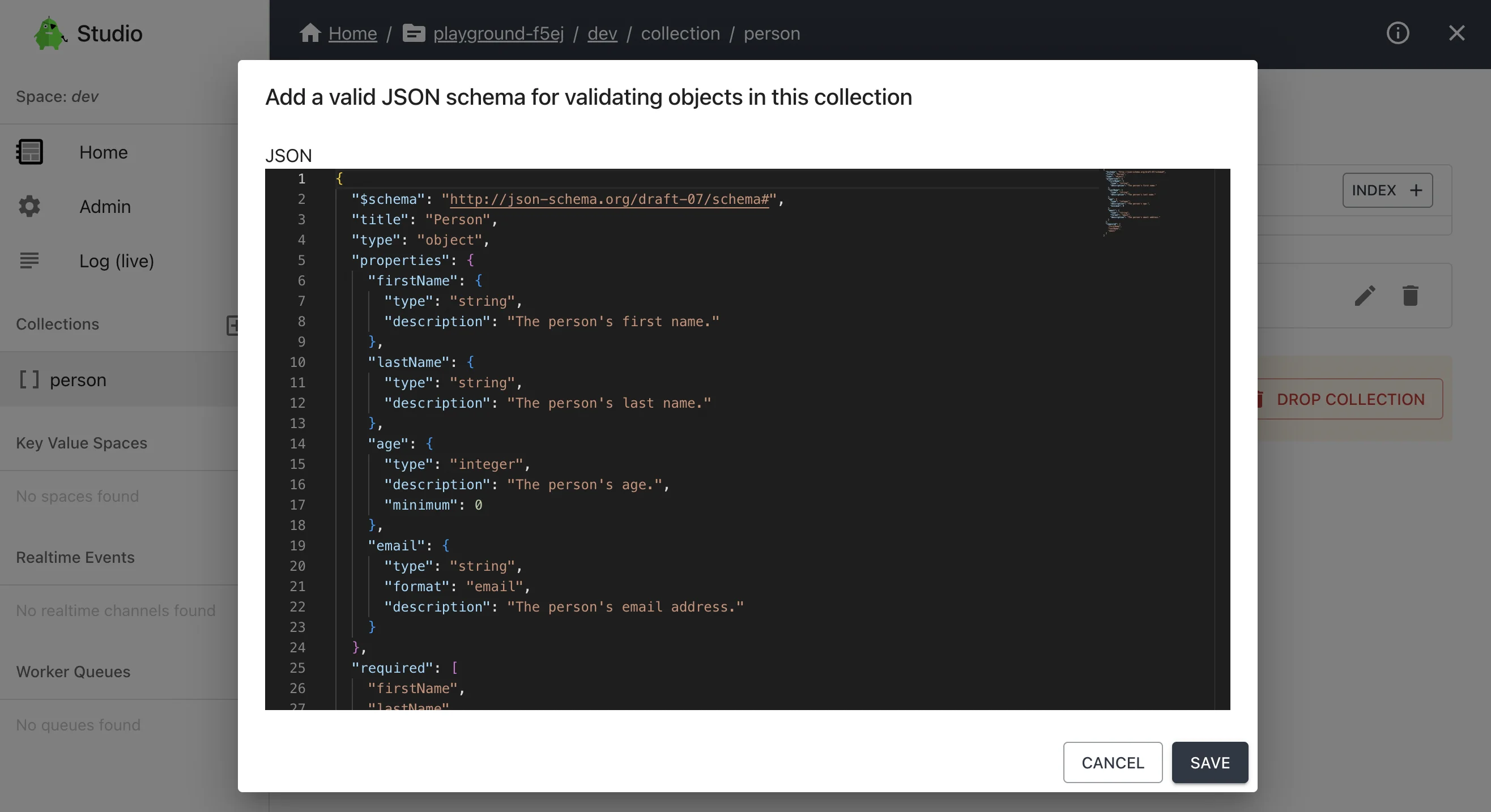The image size is (1491, 812).
Task: Click the playground folder icon in breadcrumb
Action: click(x=414, y=33)
